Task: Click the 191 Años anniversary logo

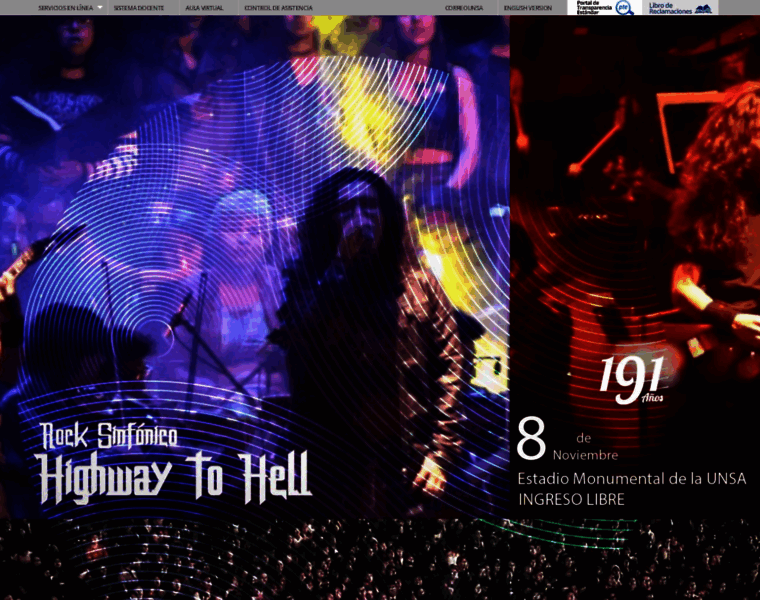Action: pos(632,380)
